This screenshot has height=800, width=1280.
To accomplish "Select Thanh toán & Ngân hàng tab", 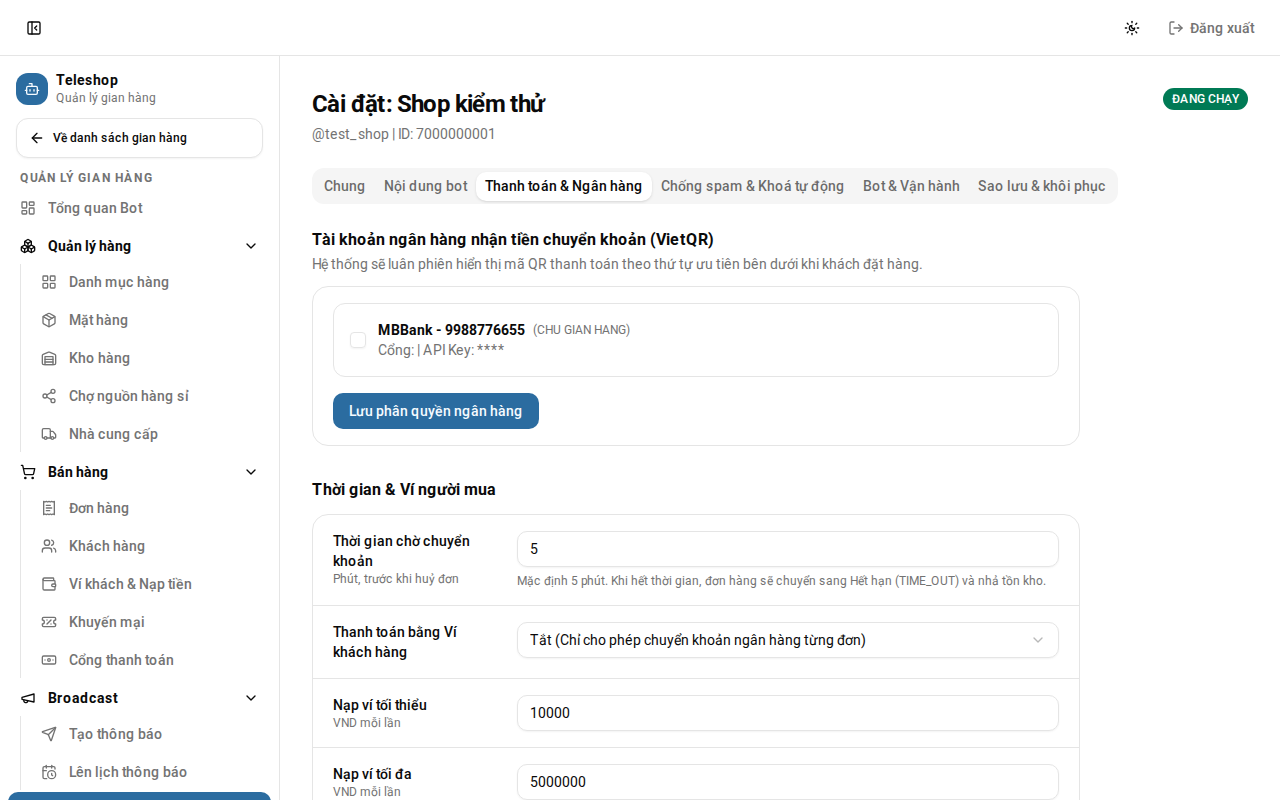I will [564, 186].
